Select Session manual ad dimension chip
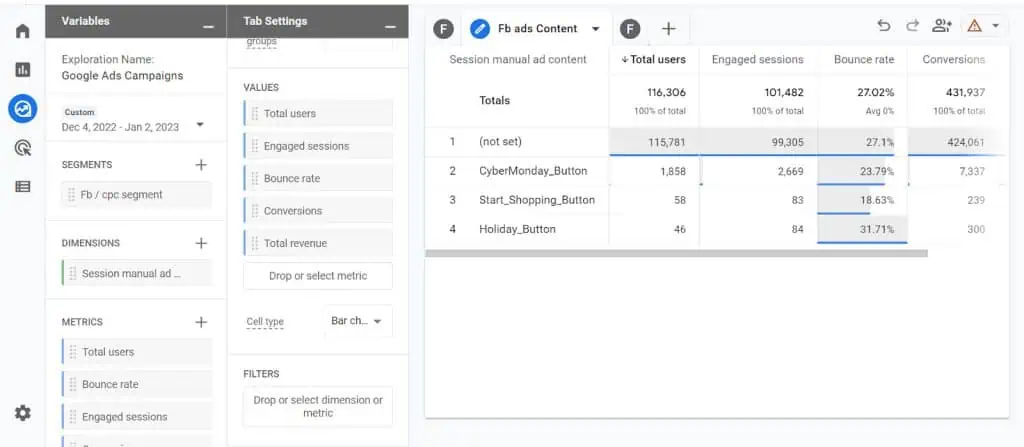1024x447 pixels. pos(136,273)
